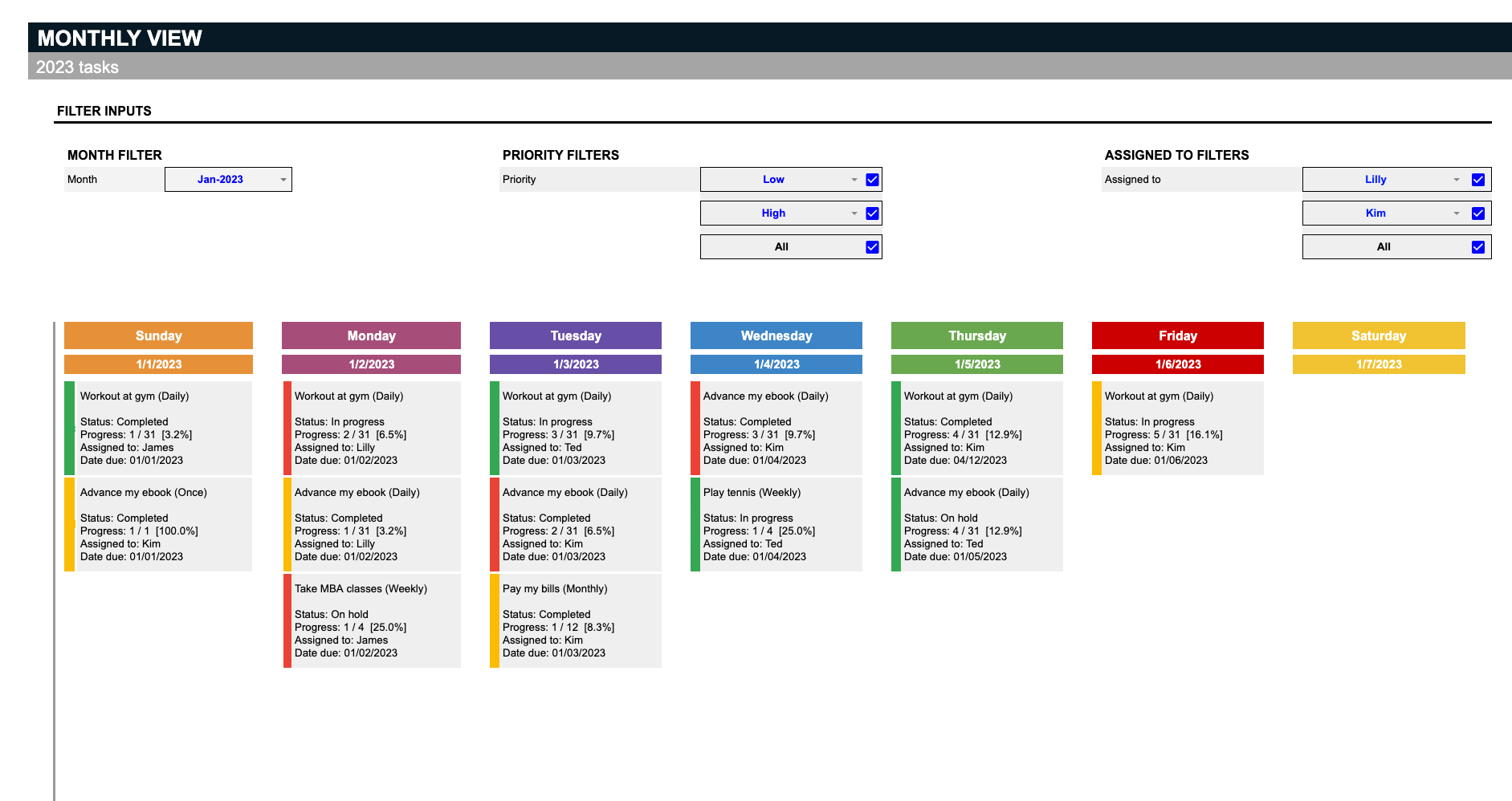
Task: Select the Saturday column header
Action: tap(1379, 335)
